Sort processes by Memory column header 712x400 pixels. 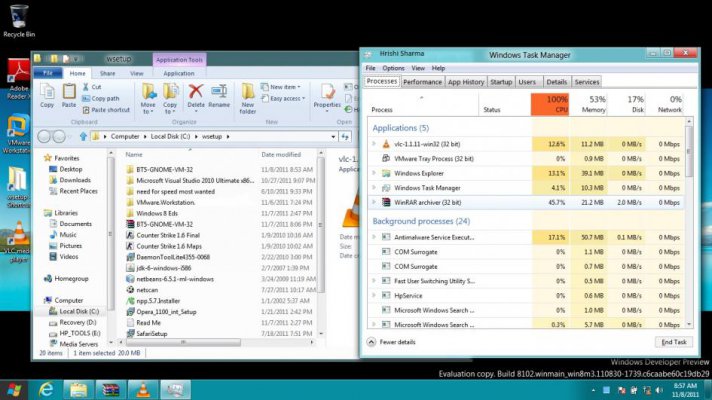(588, 104)
